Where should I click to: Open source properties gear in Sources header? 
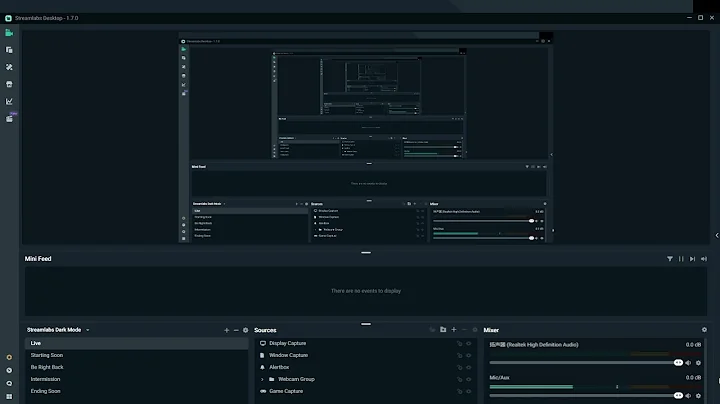(x=475, y=330)
